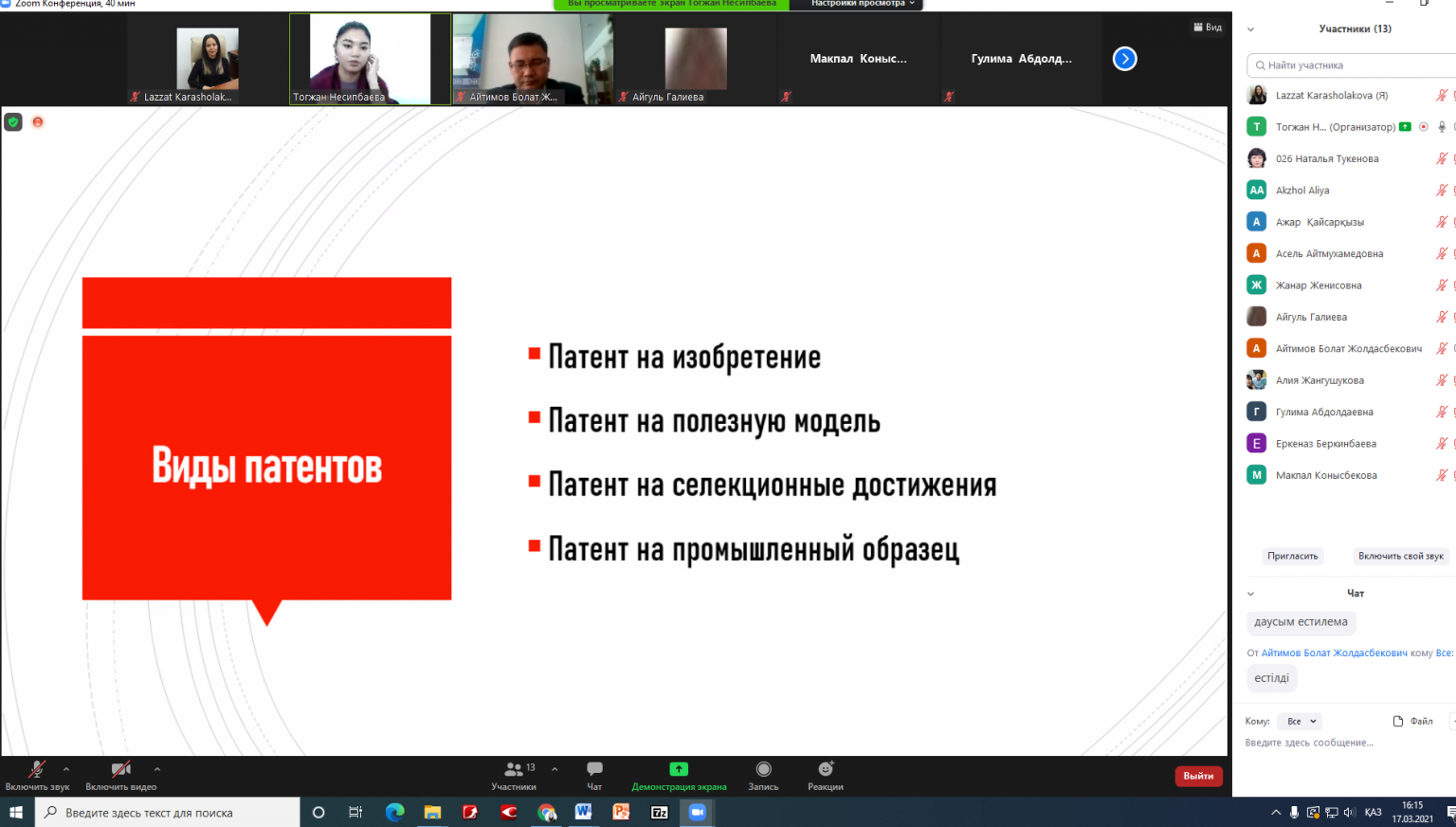Click the green encryption shield icon
Image resolution: width=1456 pixels, height=827 pixels.
click(13, 122)
